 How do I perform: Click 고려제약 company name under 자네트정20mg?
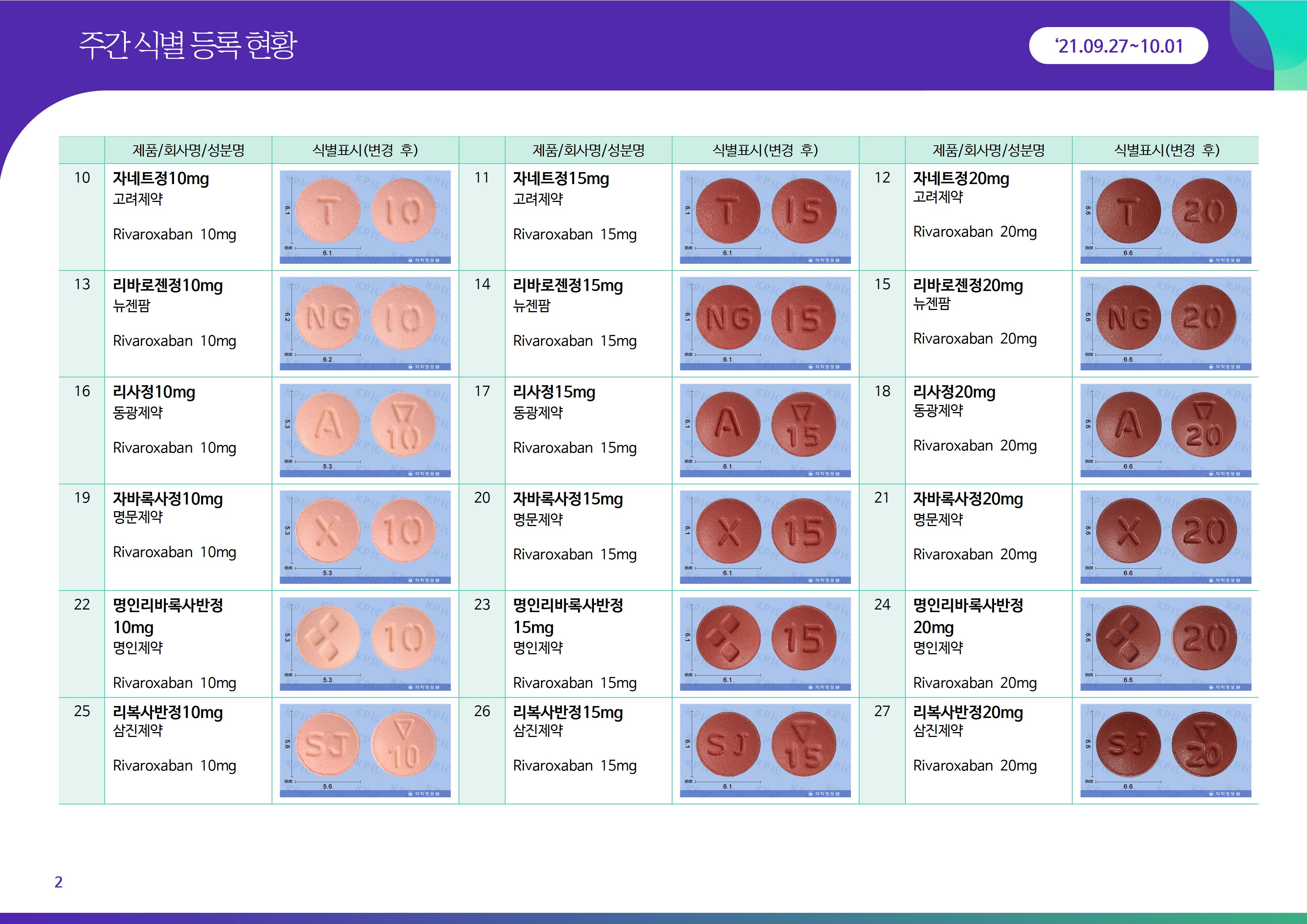pos(937,197)
